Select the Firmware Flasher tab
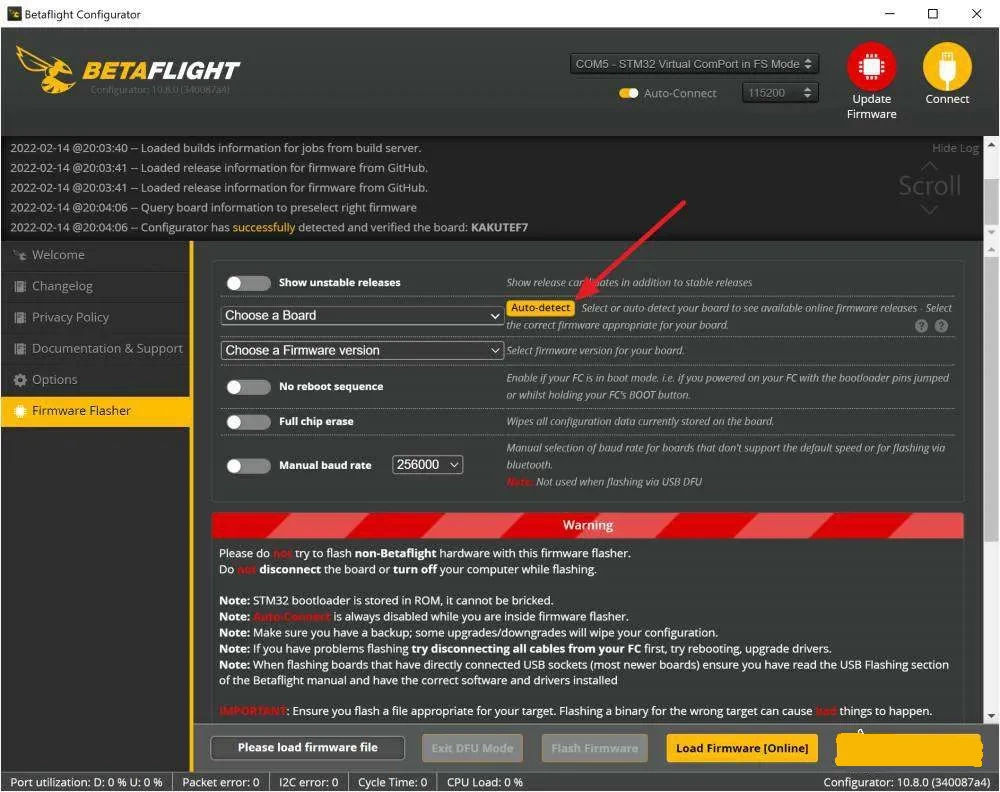The height and width of the screenshot is (792, 1000). coord(96,411)
